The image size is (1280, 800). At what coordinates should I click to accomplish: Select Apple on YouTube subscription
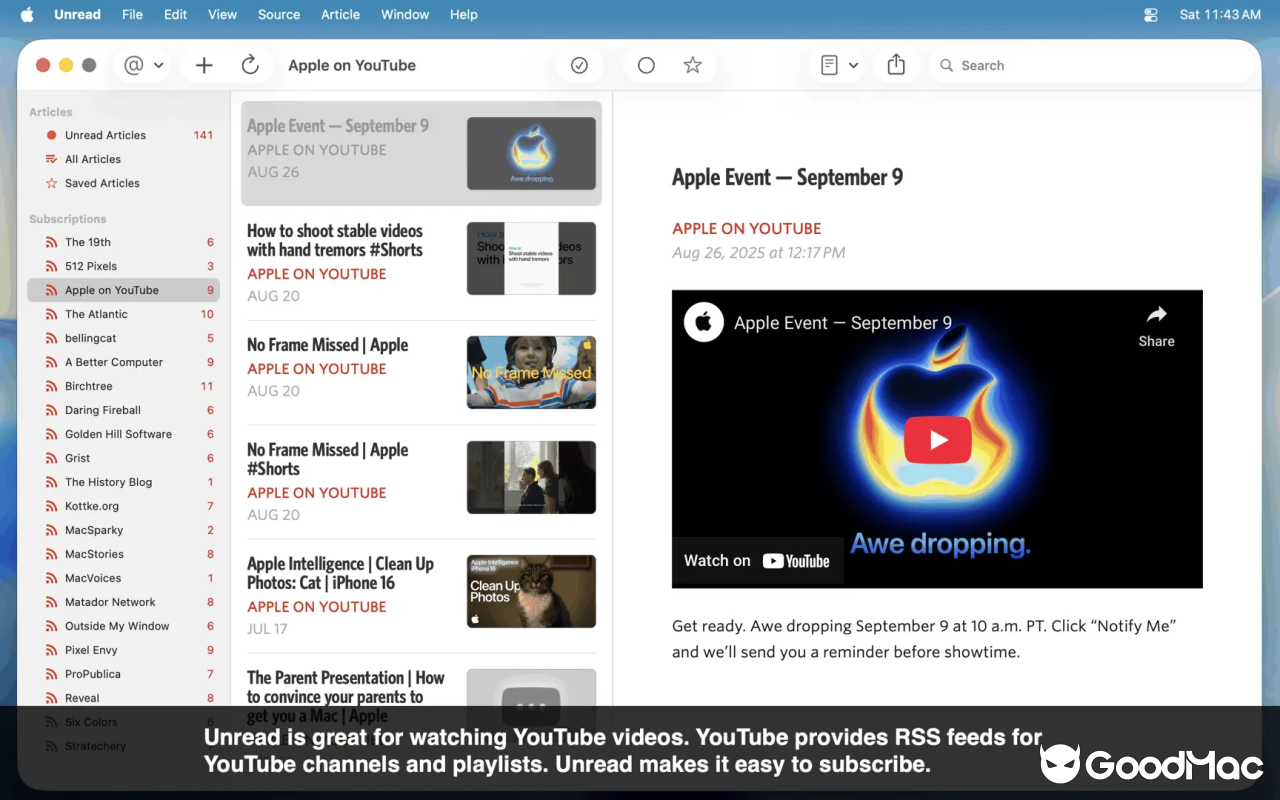123,290
